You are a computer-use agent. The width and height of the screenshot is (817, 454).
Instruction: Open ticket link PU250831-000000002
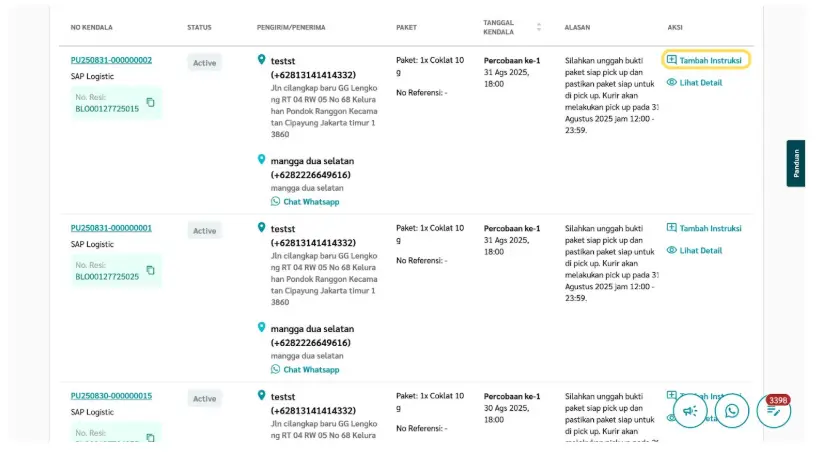pos(111,60)
